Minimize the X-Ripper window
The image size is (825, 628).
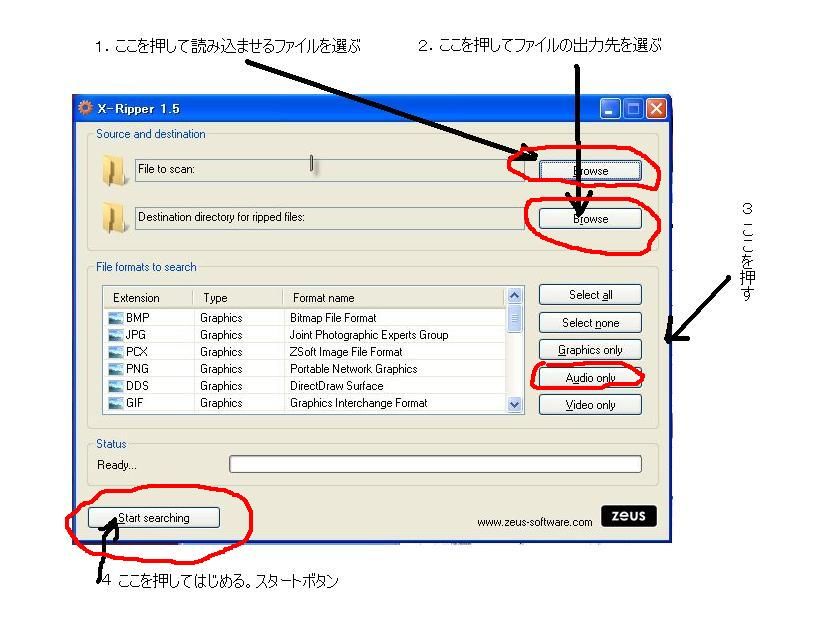610,109
